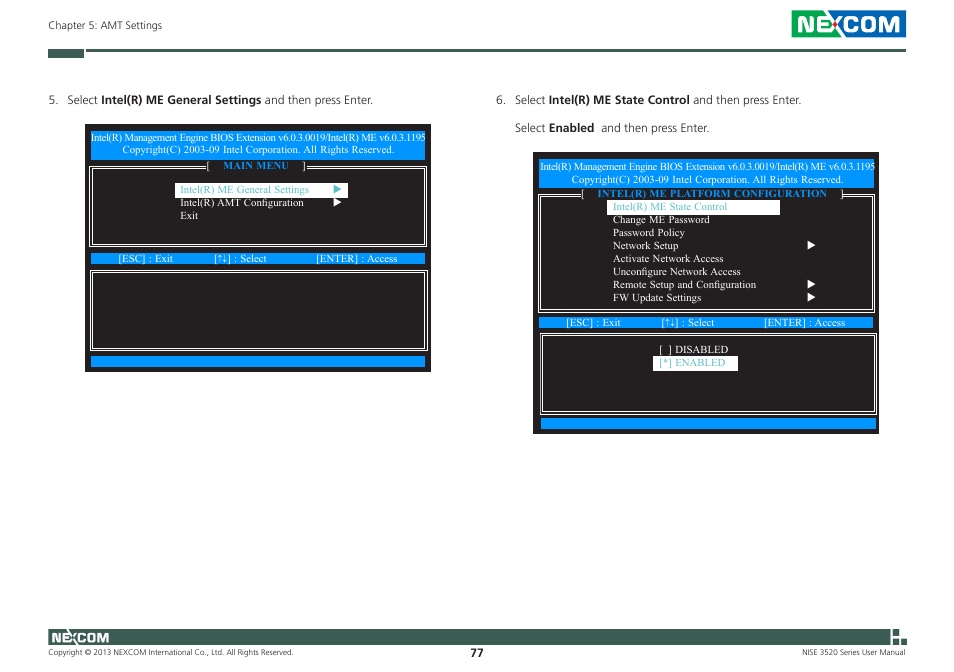Click page number 77 in the footer
This screenshot has height=672, width=954.
(477, 653)
